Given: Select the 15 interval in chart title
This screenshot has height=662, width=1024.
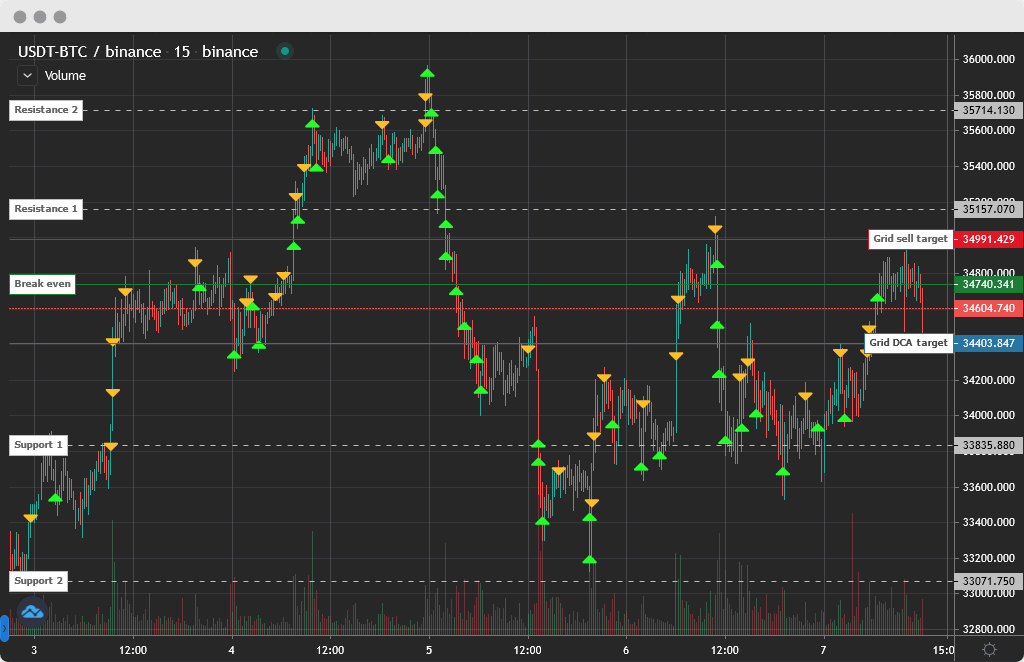Looking at the screenshot, I should pyautogui.click(x=182, y=52).
